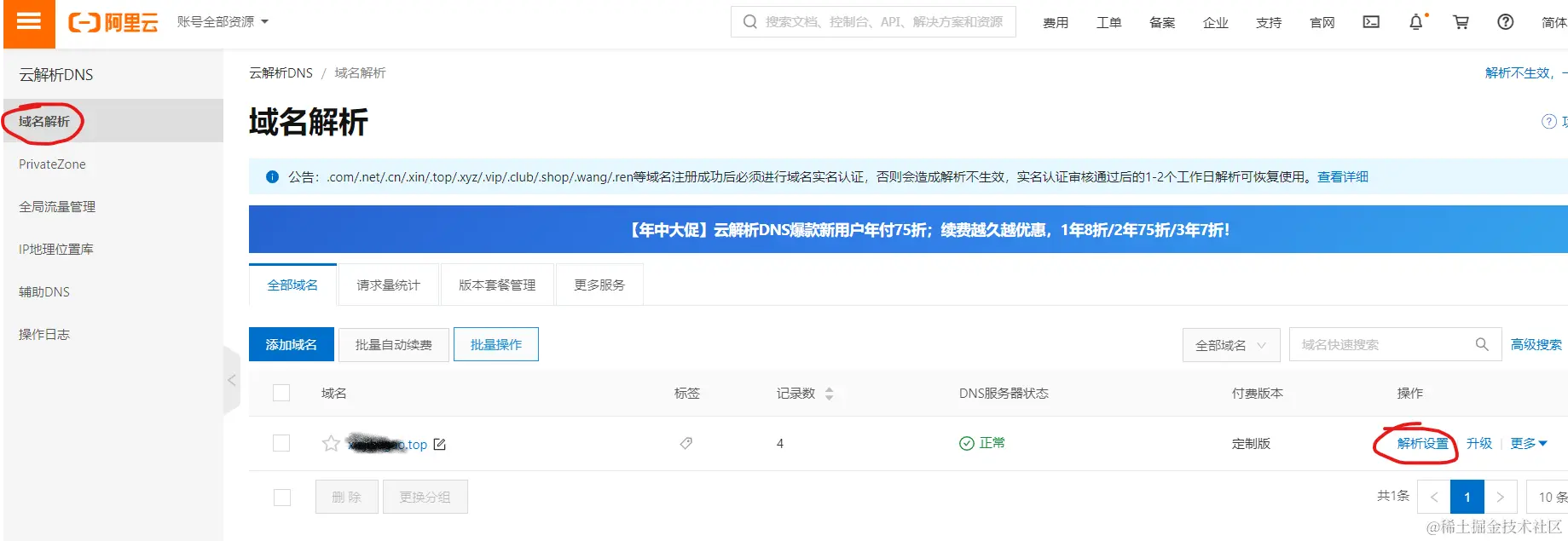Open 工单 in top navigation
This screenshot has width=1568, height=541.
click(x=1109, y=23)
